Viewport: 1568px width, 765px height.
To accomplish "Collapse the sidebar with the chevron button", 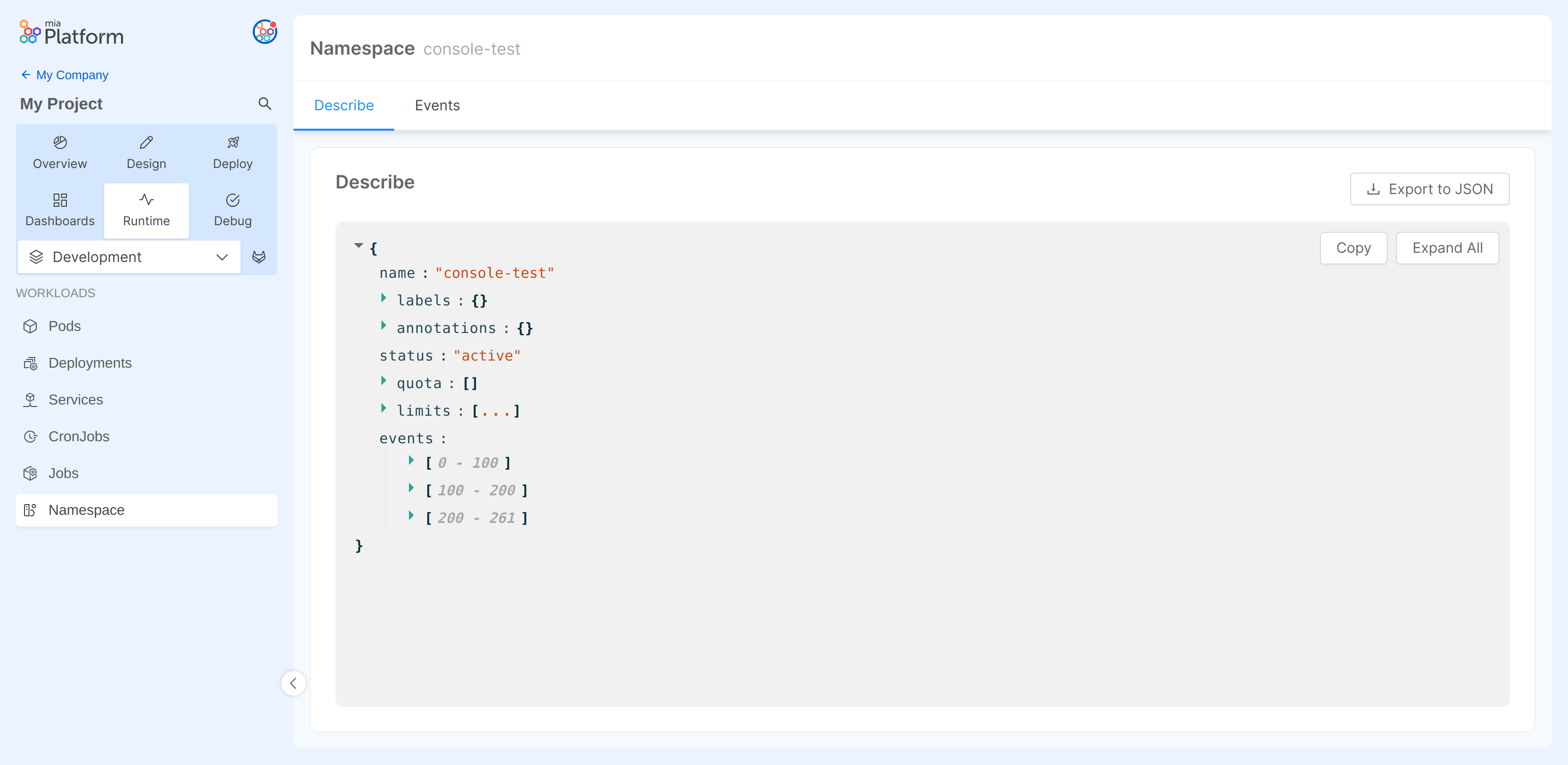I will point(294,683).
